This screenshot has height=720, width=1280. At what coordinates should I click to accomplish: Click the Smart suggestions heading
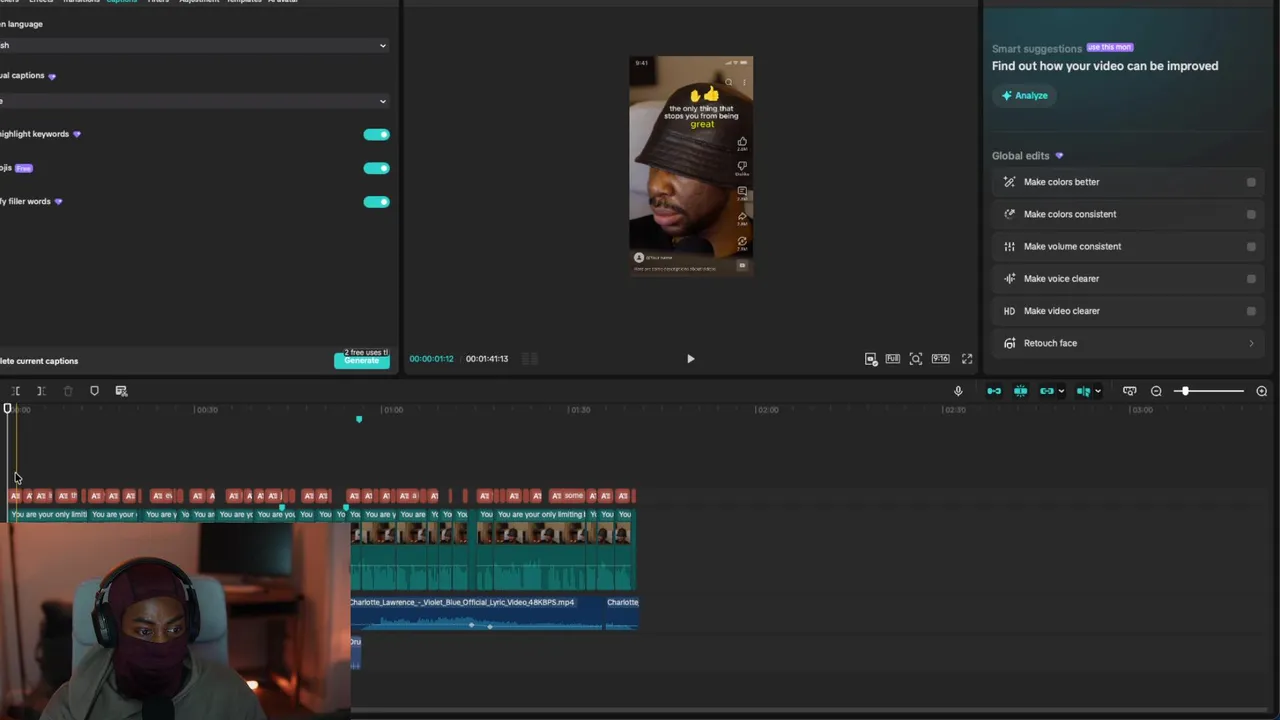pos(1037,49)
